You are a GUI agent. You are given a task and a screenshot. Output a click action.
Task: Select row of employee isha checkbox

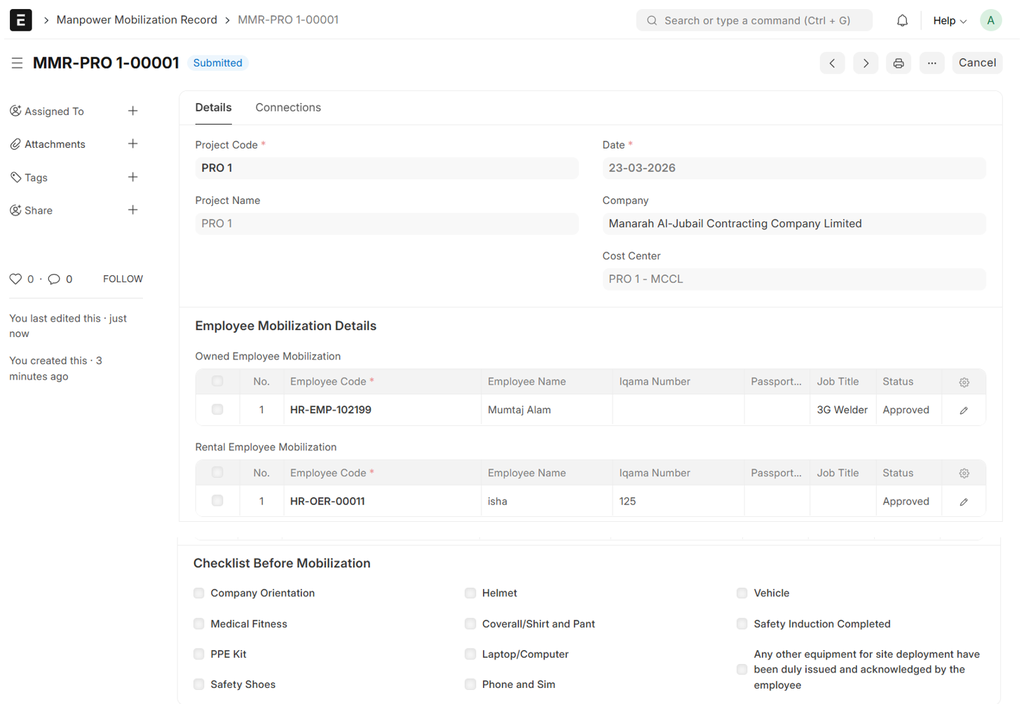click(x=217, y=501)
